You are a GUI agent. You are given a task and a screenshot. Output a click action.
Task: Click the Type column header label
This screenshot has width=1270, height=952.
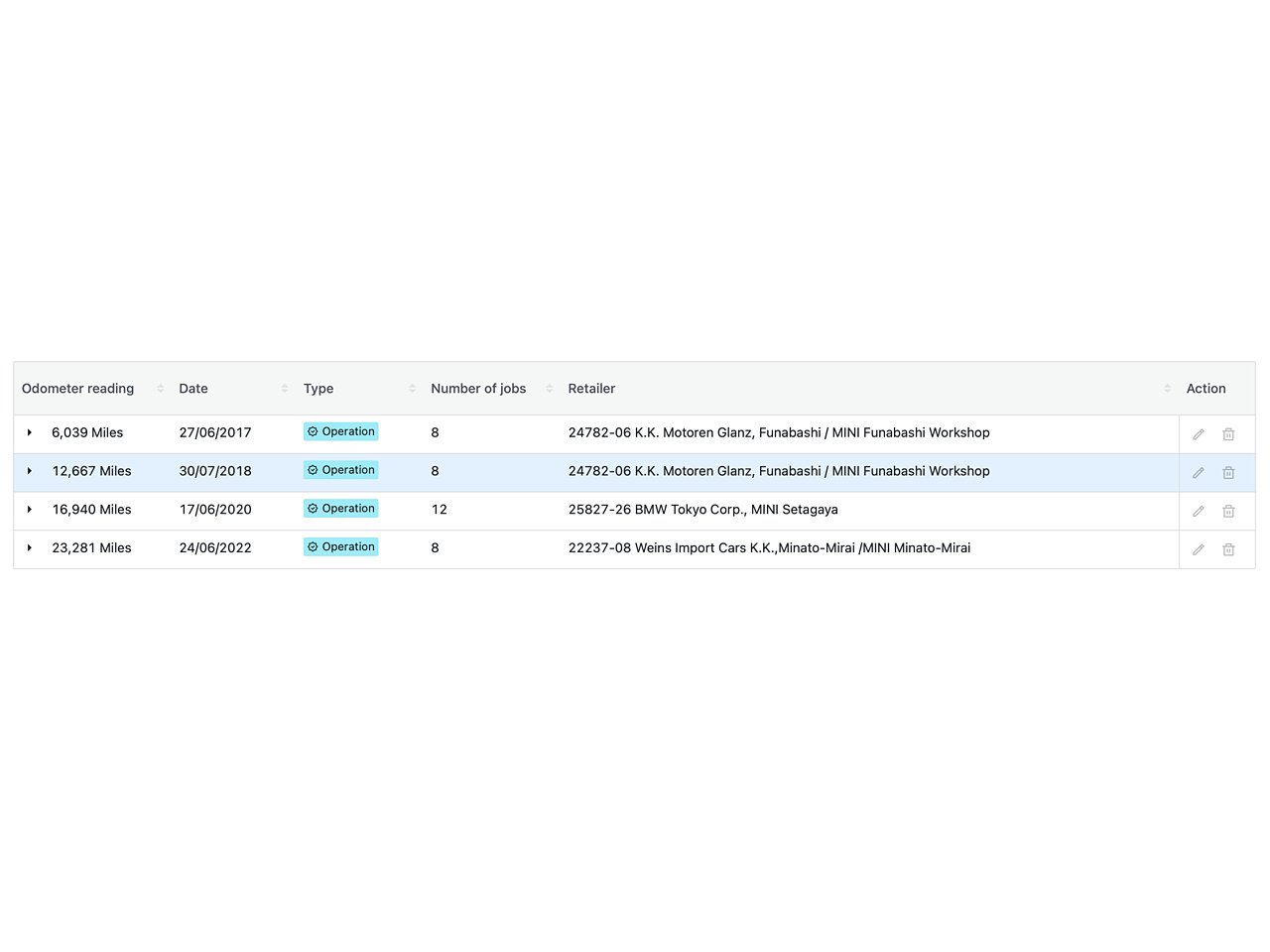pos(318,389)
